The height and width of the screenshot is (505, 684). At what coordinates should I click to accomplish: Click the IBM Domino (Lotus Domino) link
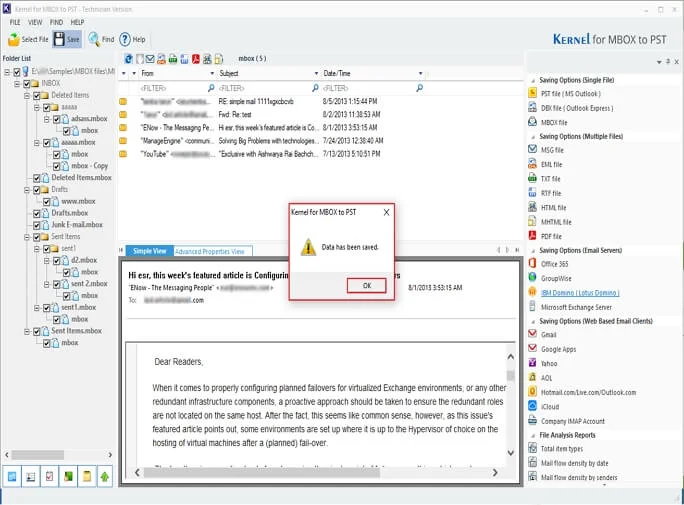580,293
